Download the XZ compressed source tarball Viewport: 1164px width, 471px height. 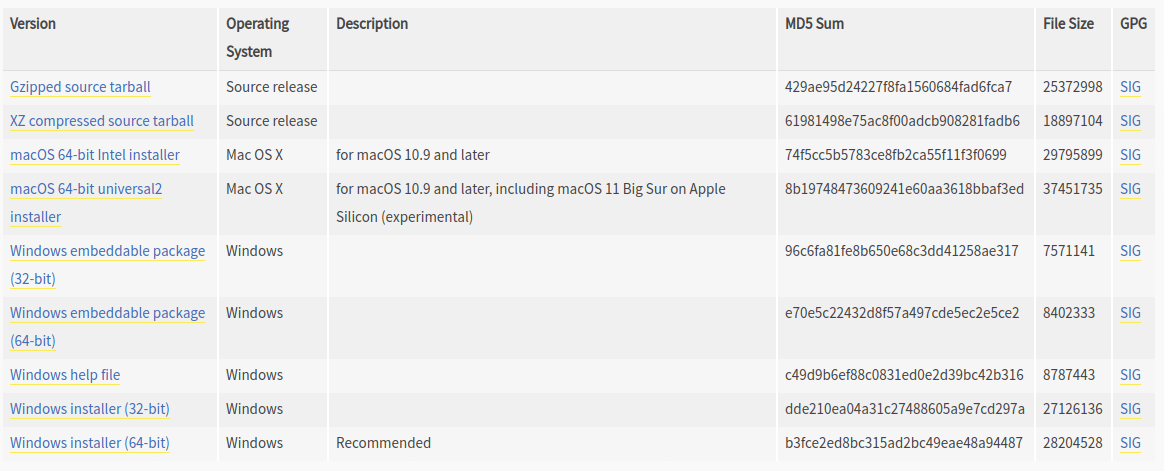102,121
